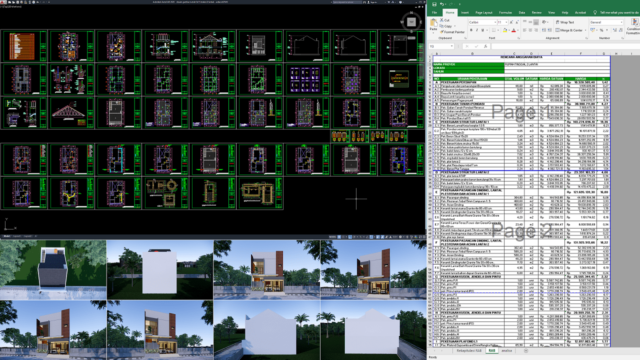Image resolution: width=640 pixels, height=360 pixels.
Task: Click Insert Function fx icon
Action: coord(485,46)
